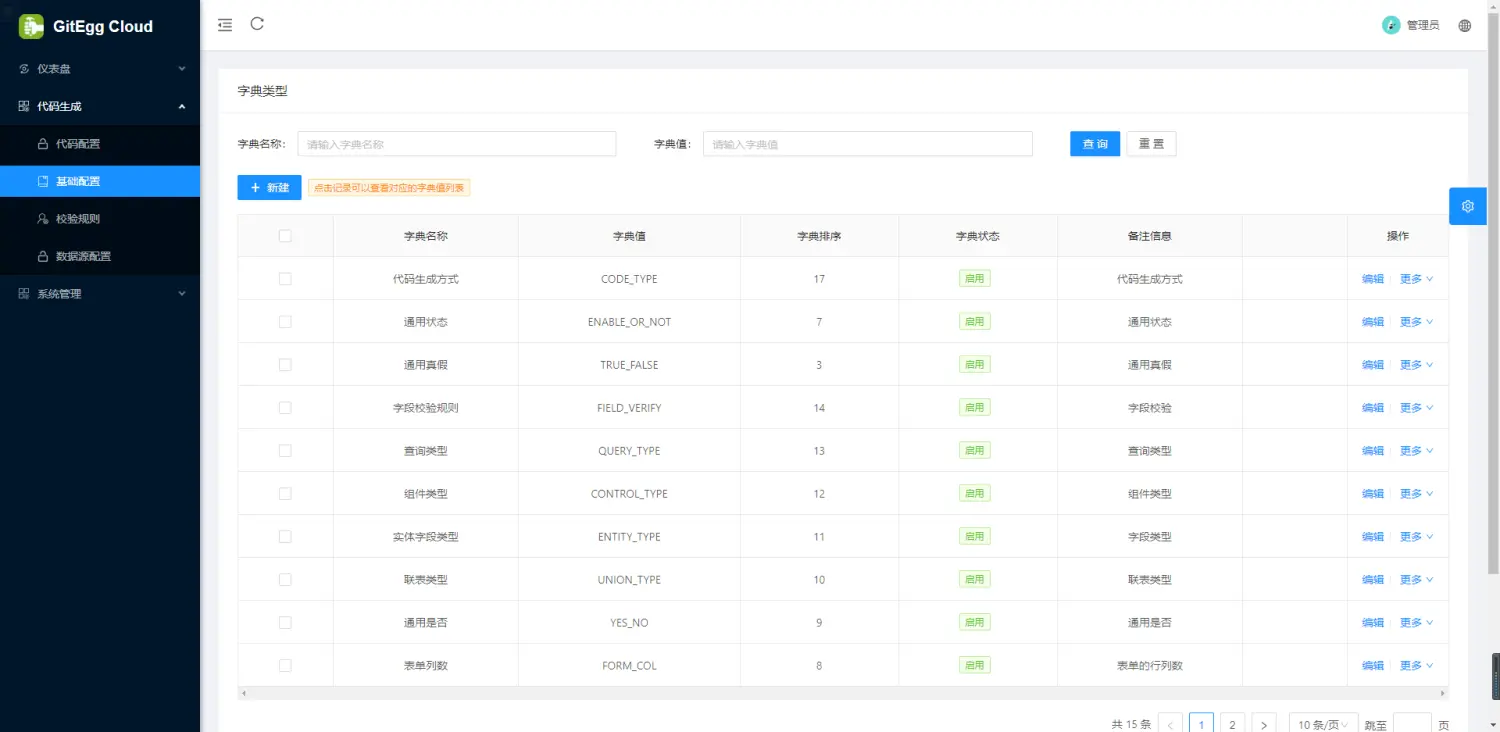Screen dimensions: 1500x732
Task: Collapse the sidebar menu toggle icon
Action: 225,25
